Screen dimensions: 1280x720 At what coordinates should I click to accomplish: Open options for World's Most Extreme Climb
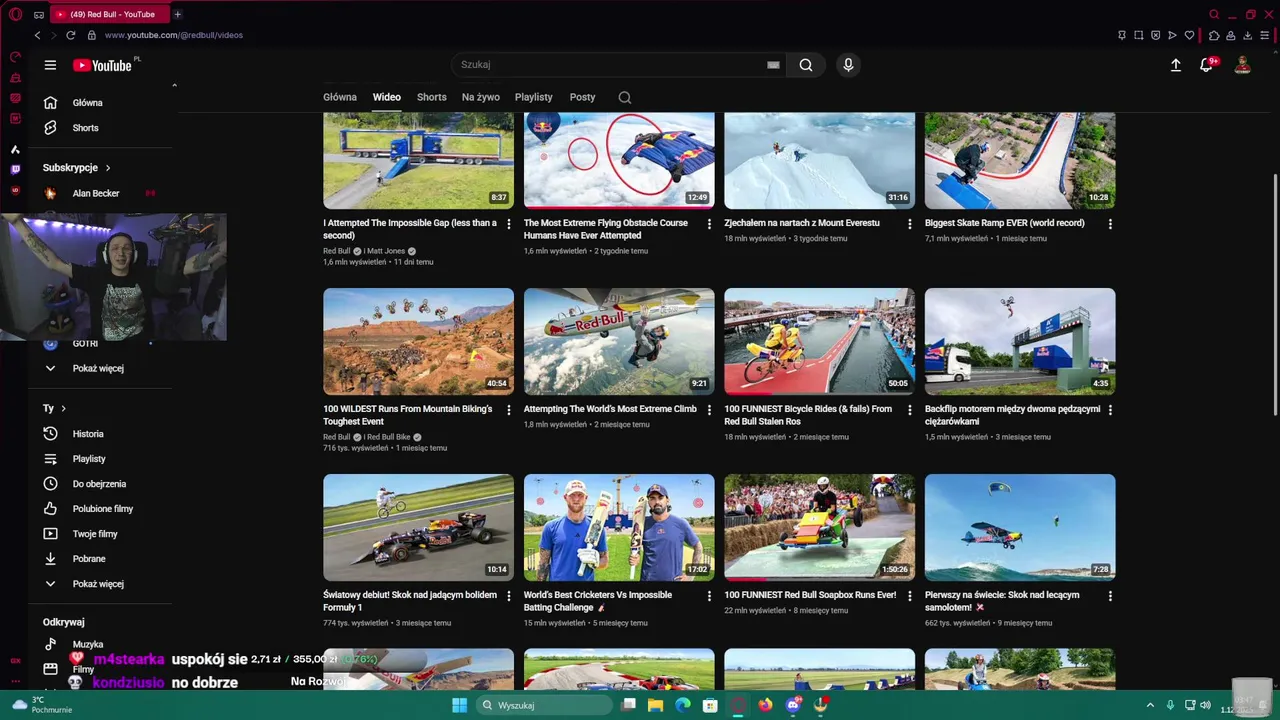point(709,410)
